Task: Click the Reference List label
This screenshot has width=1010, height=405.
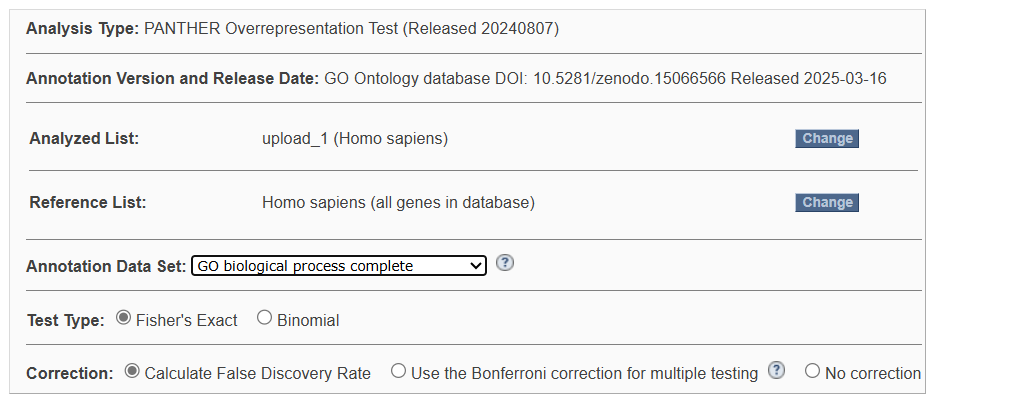Action: point(88,202)
